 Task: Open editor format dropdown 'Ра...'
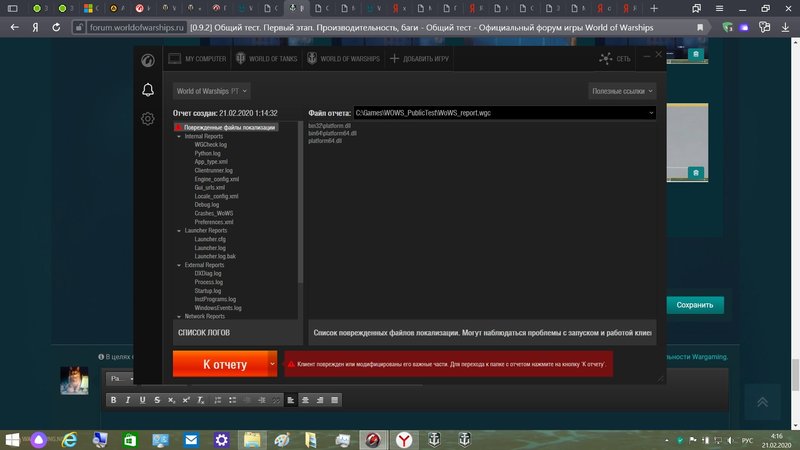[121, 379]
